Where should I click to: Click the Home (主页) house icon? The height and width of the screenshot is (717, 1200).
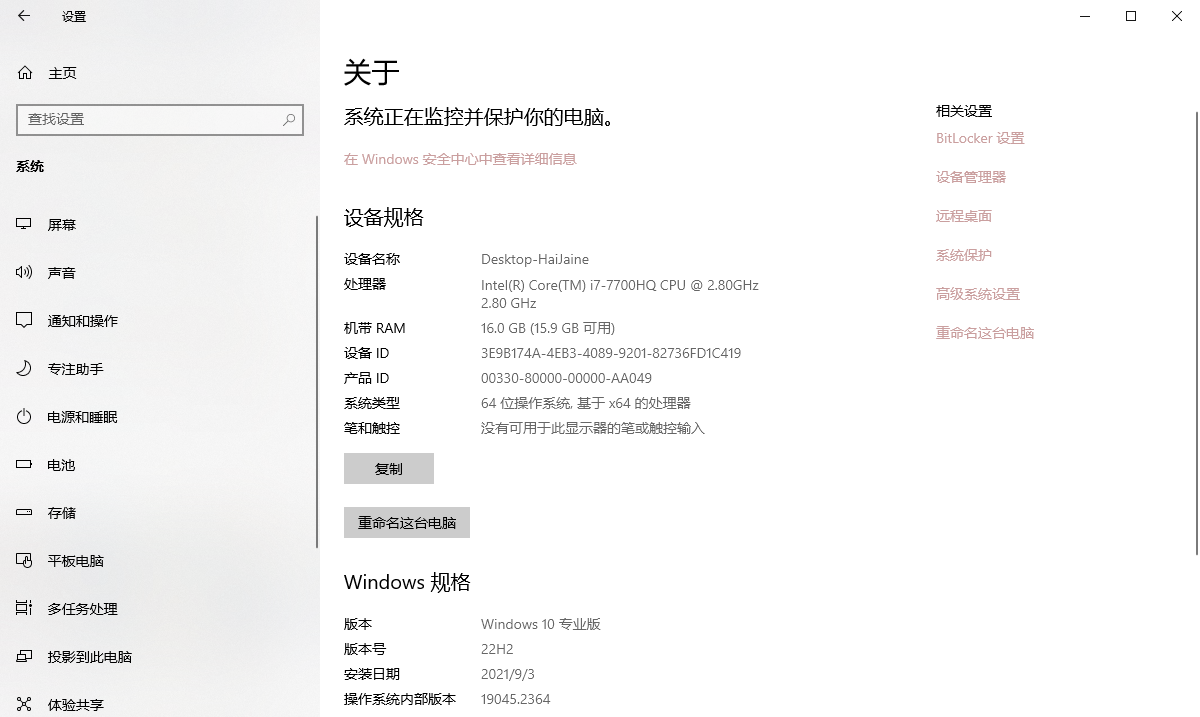pyautogui.click(x=25, y=73)
